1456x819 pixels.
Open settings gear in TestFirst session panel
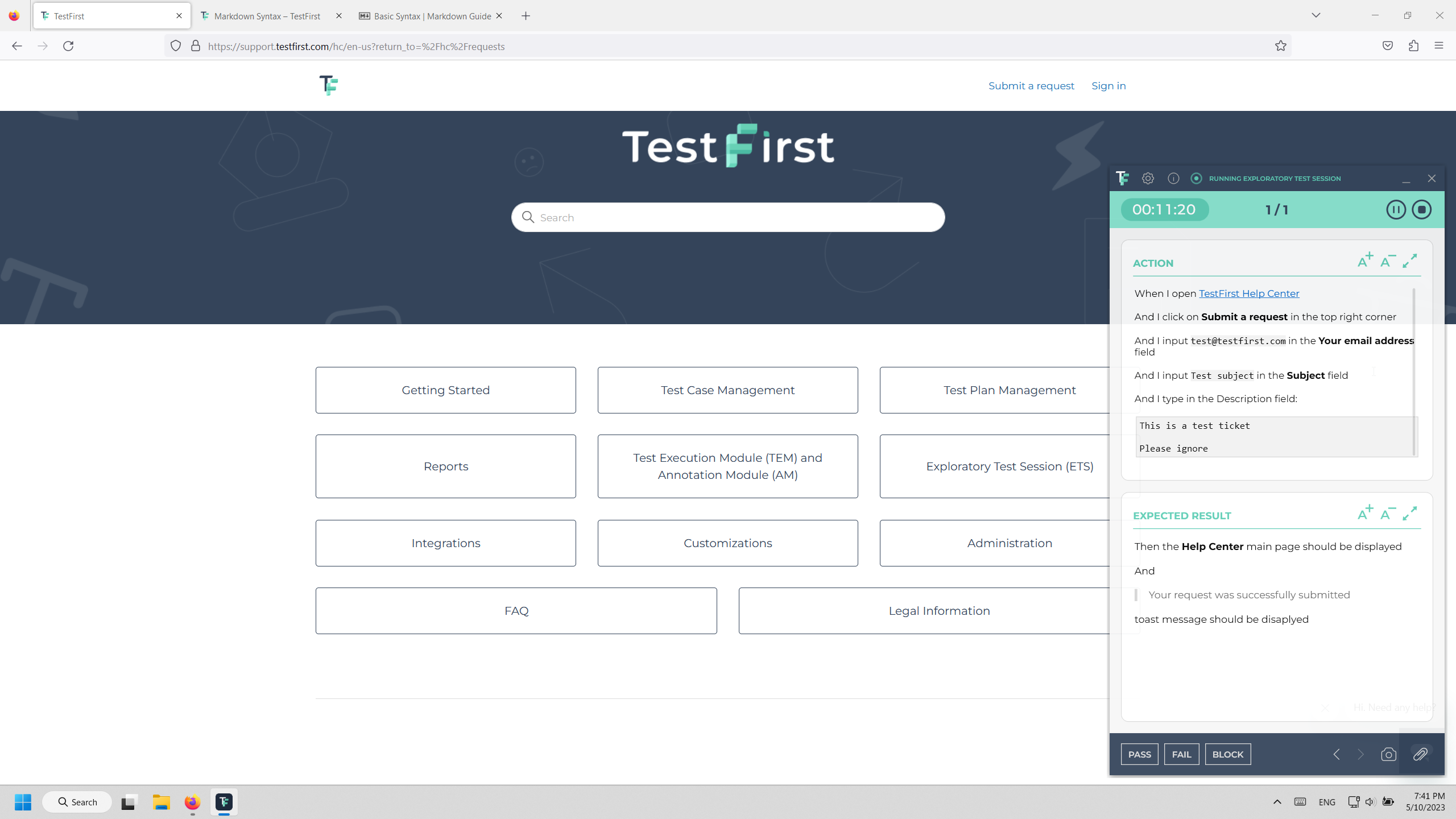1148,179
